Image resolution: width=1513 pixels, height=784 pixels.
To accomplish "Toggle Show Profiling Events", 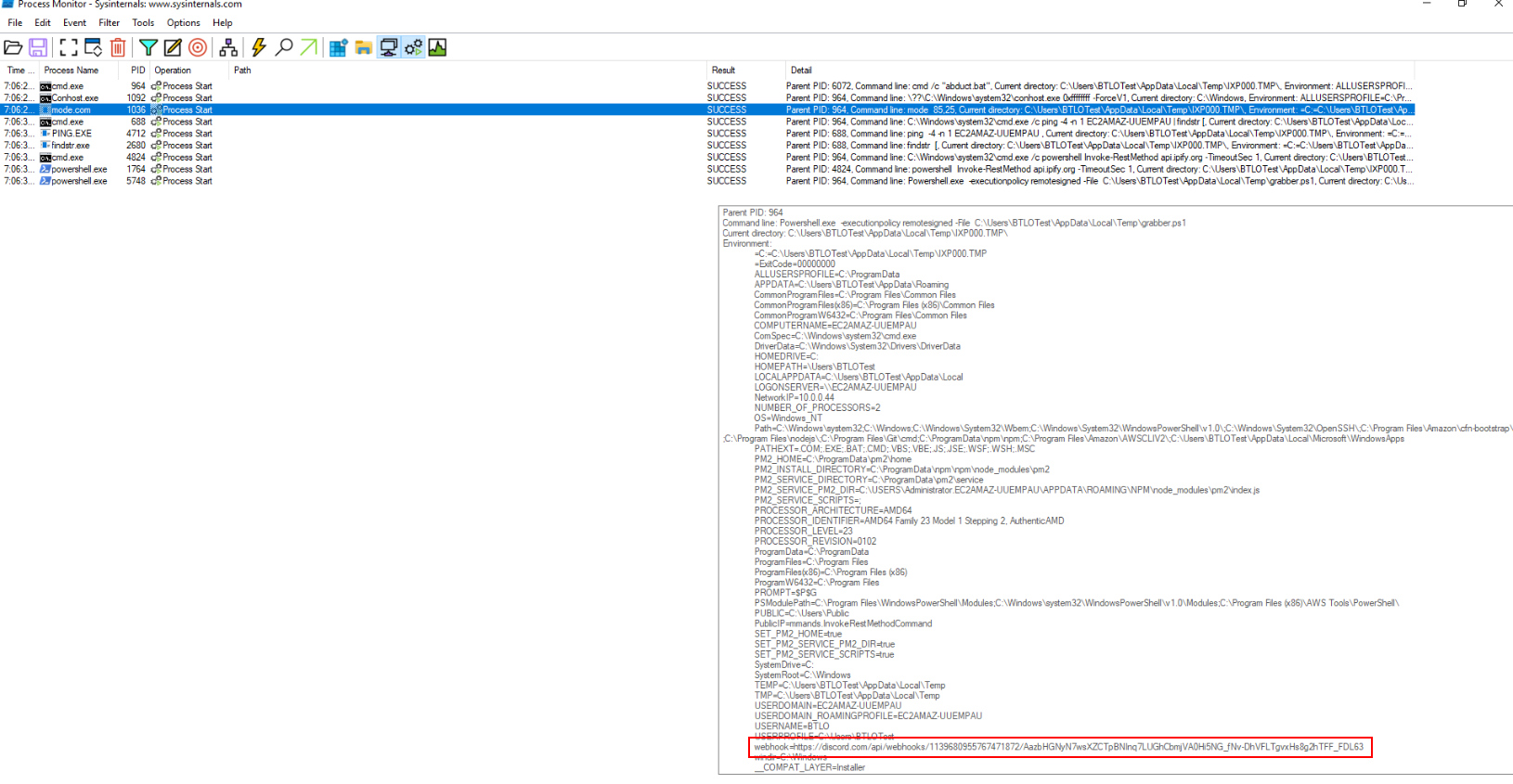I will coord(437,47).
